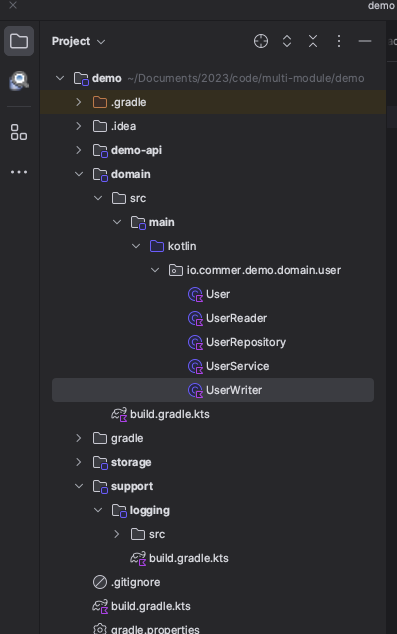Open the Project tool window folder icon
The height and width of the screenshot is (634, 397).
[x=19, y=41]
